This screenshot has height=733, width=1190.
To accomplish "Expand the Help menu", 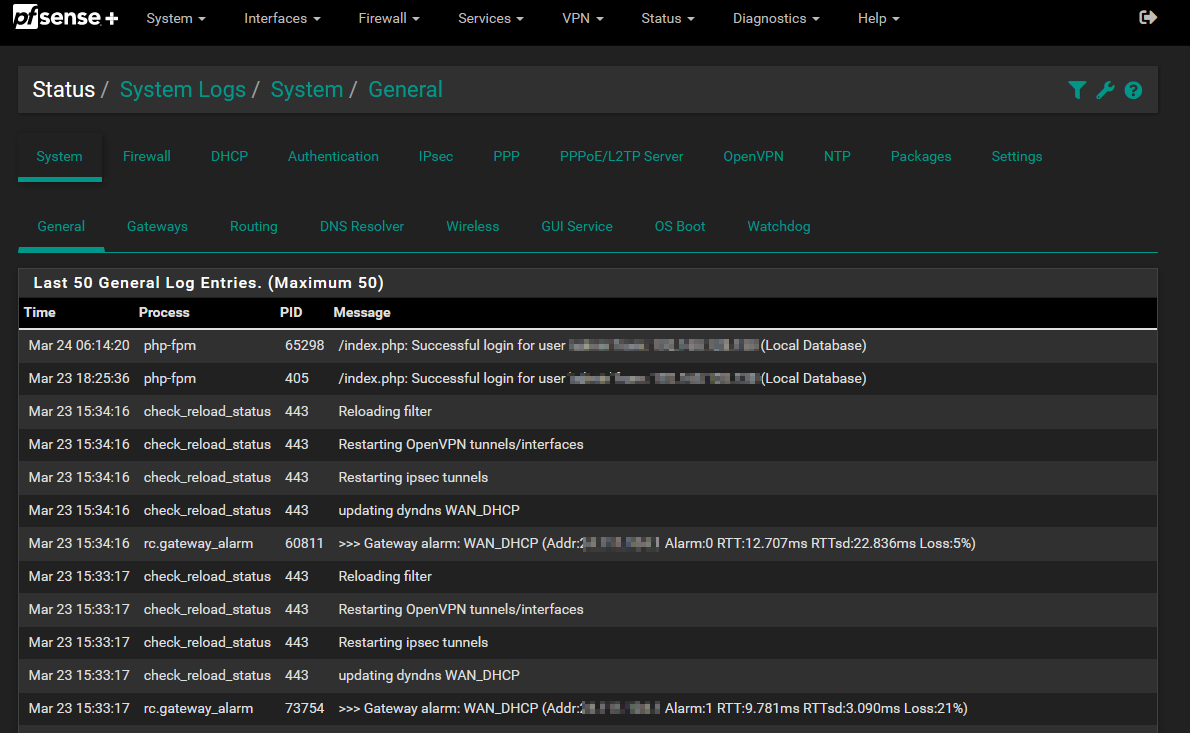I will pyautogui.click(x=879, y=18).
